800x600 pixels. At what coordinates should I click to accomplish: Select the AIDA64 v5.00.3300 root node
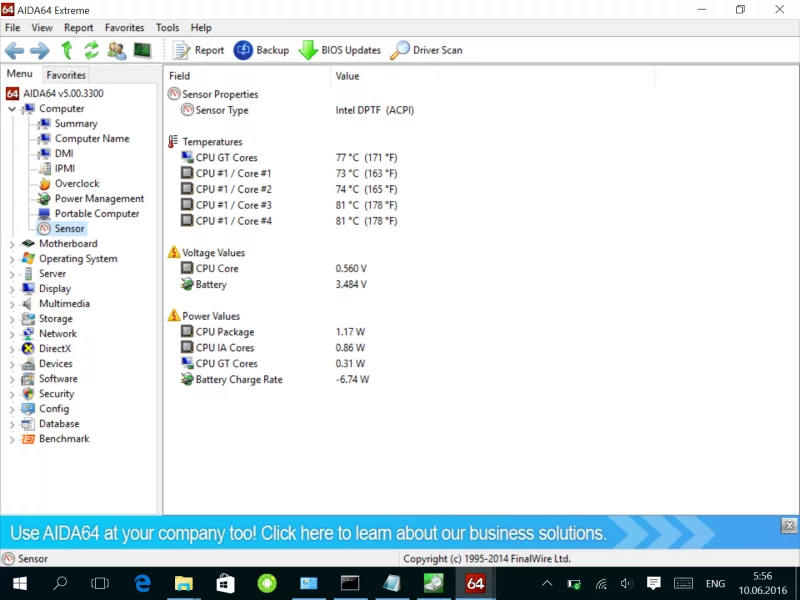(x=63, y=93)
